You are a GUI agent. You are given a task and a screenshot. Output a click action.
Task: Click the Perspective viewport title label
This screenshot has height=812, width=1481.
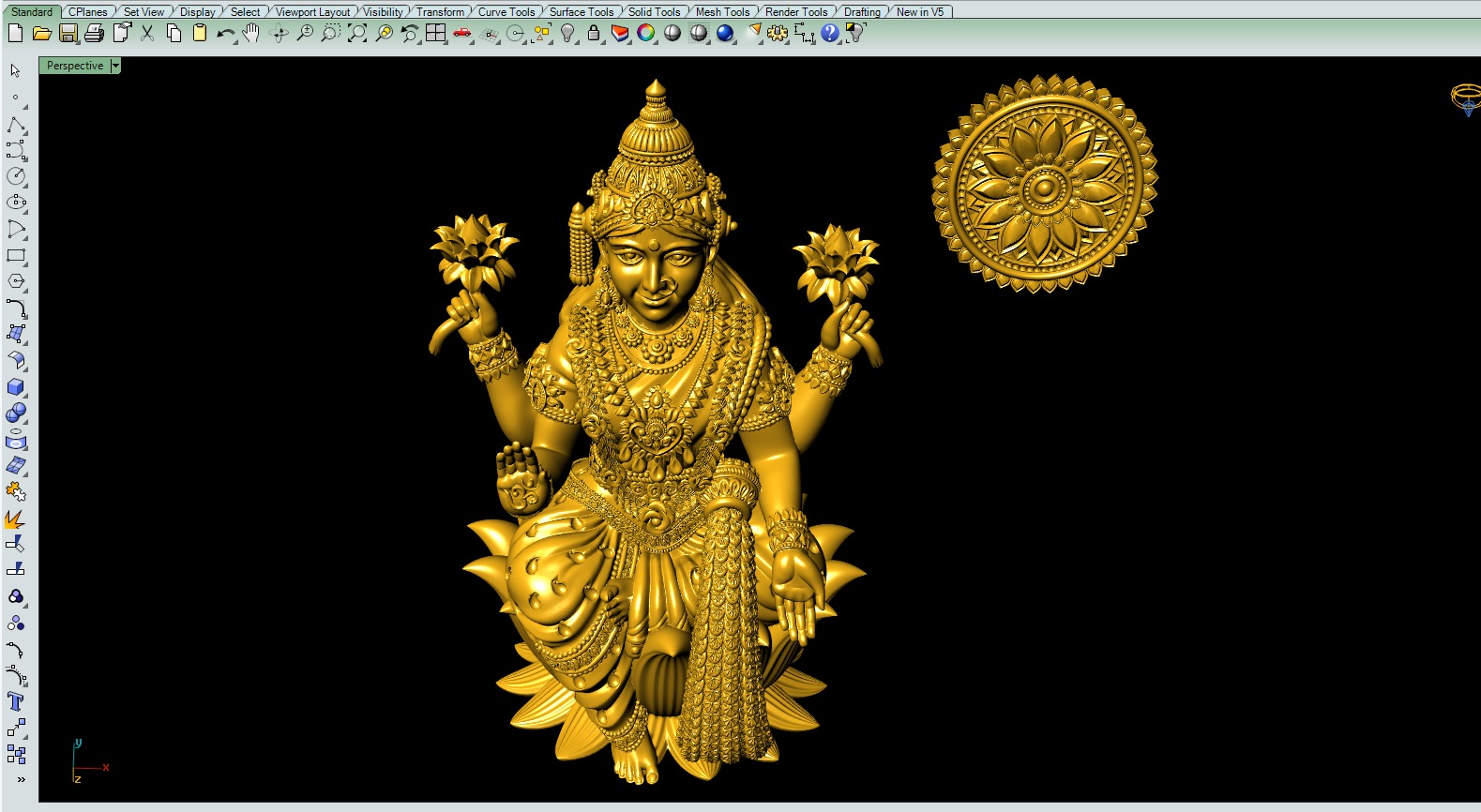(75, 66)
